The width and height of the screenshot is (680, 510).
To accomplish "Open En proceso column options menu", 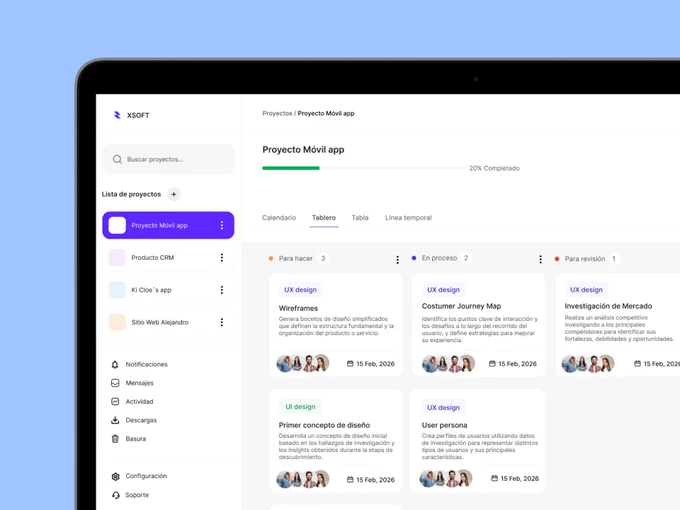I will (540, 259).
